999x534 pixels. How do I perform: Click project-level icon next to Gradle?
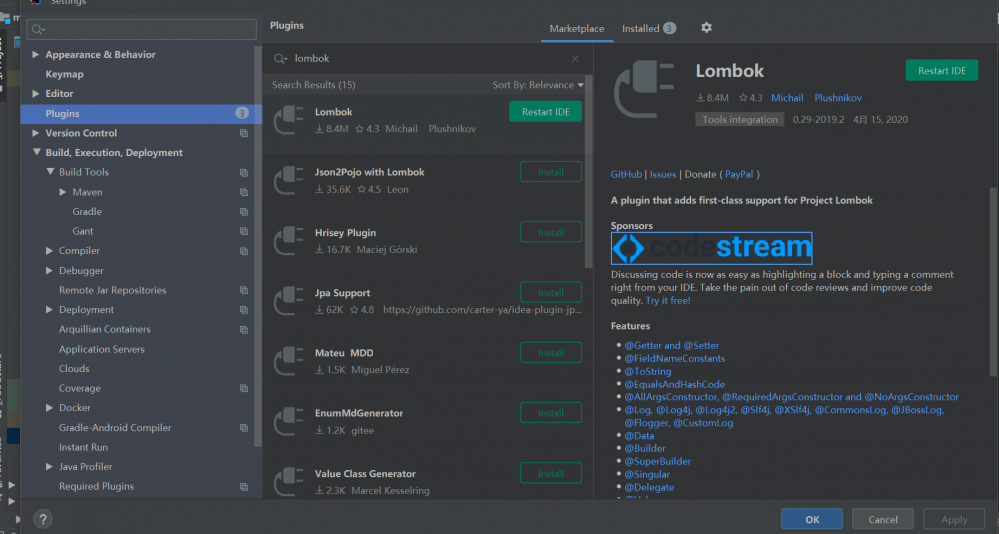click(243, 212)
